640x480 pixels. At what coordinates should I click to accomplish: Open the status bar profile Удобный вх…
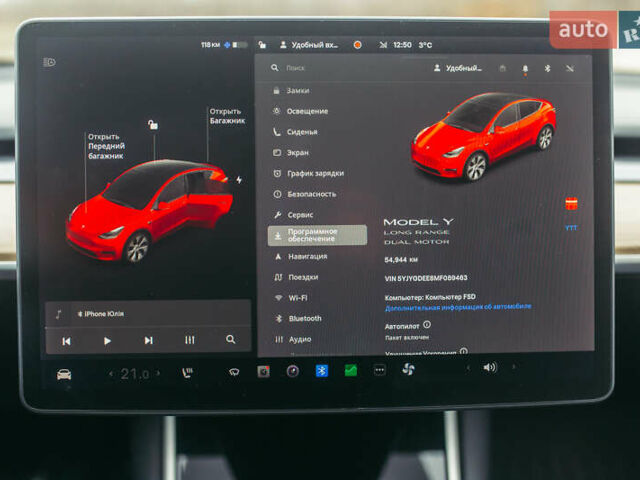[x=309, y=45]
